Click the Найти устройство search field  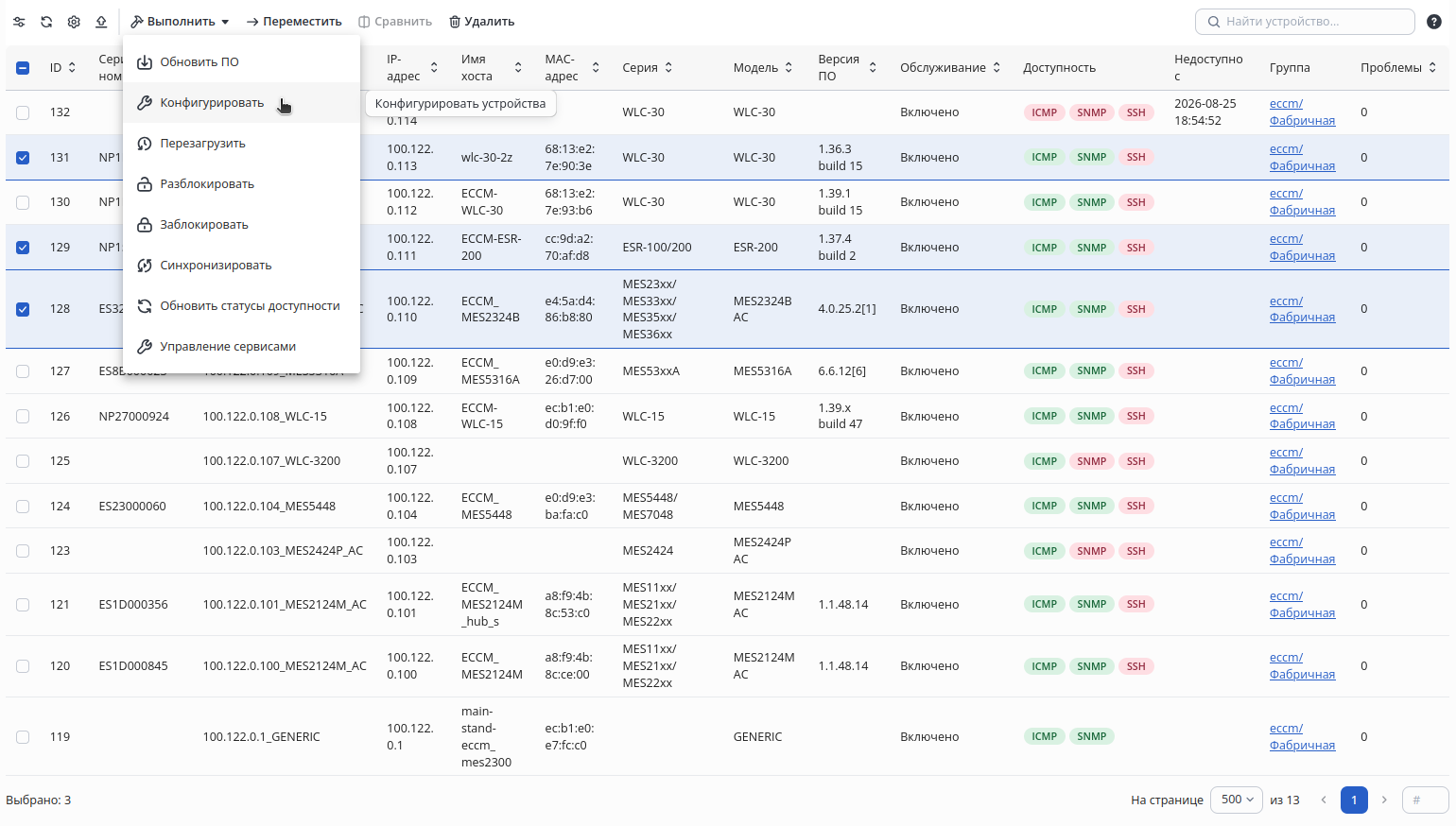(1305, 22)
